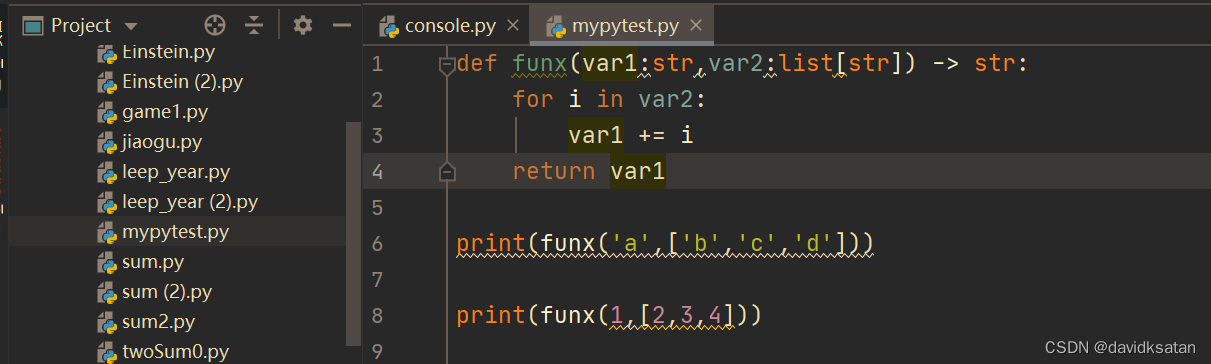Click fold end marker on line 4
This screenshot has width=1211, height=364.
click(447, 172)
